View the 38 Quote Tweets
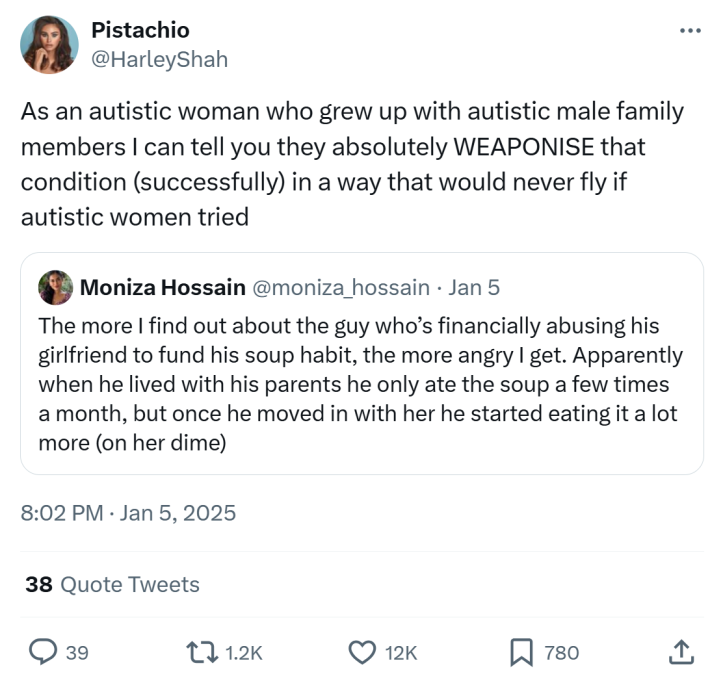This screenshot has height=685, width=710. point(112,584)
